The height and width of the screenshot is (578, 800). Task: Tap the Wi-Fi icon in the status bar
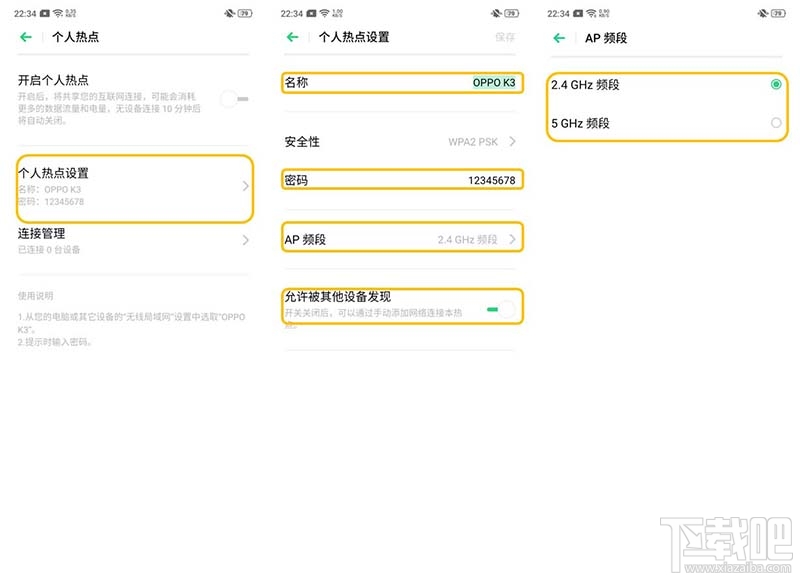click(x=59, y=14)
